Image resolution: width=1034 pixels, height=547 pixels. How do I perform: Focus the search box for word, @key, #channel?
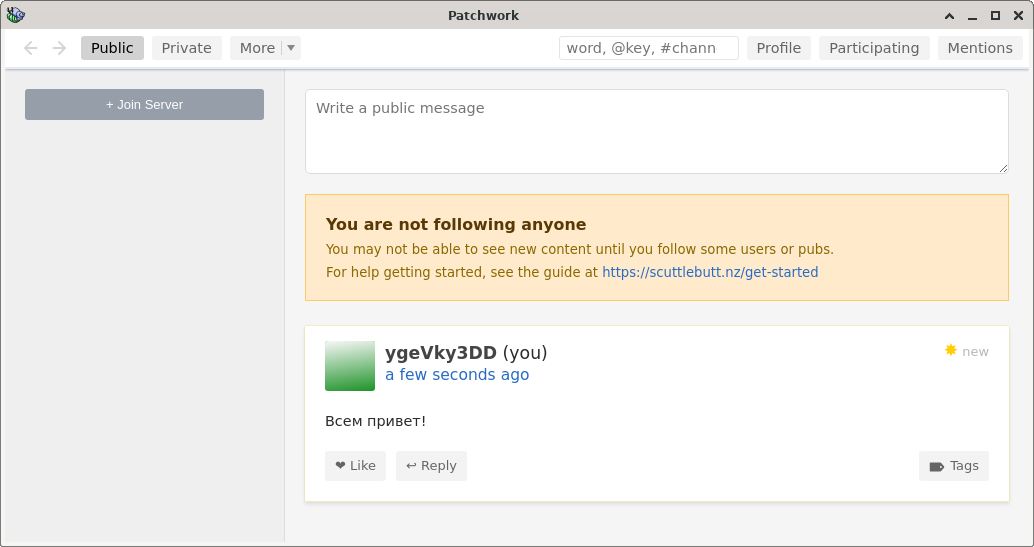tap(648, 48)
